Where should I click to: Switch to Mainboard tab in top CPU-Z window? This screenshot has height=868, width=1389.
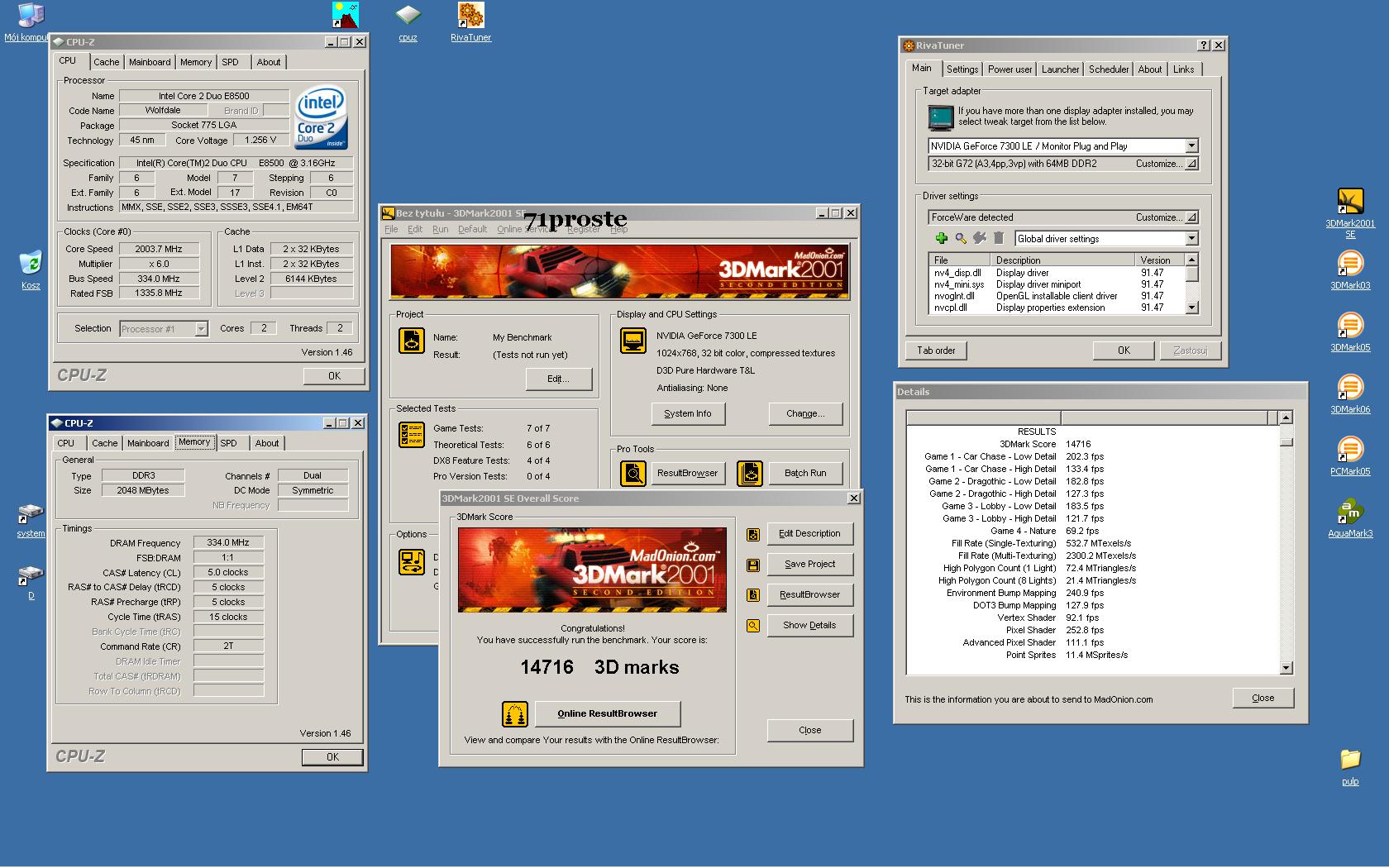click(x=150, y=62)
